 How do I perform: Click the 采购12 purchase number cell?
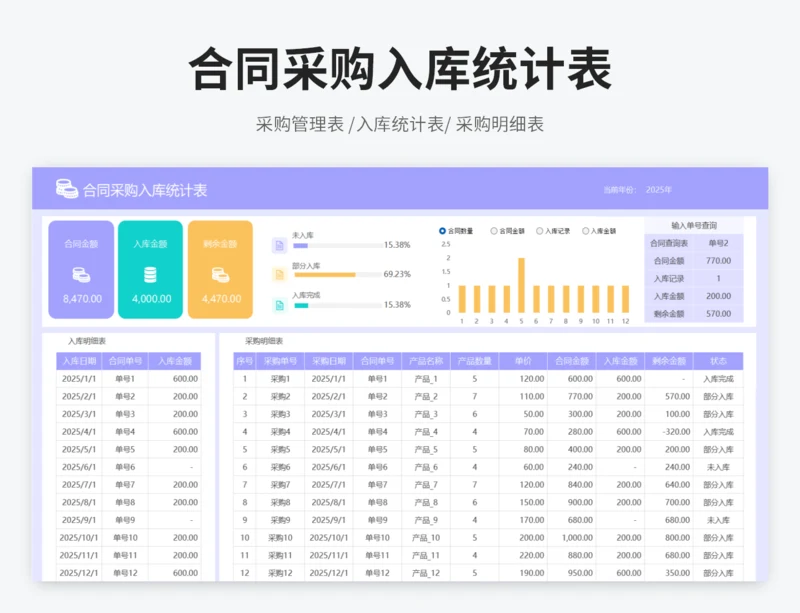point(280,573)
